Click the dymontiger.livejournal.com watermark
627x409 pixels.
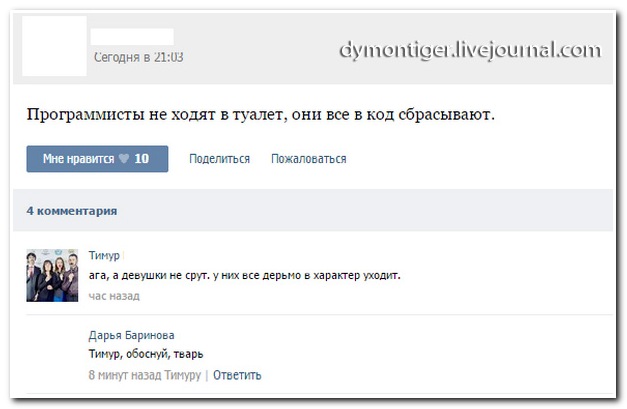click(x=469, y=49)
